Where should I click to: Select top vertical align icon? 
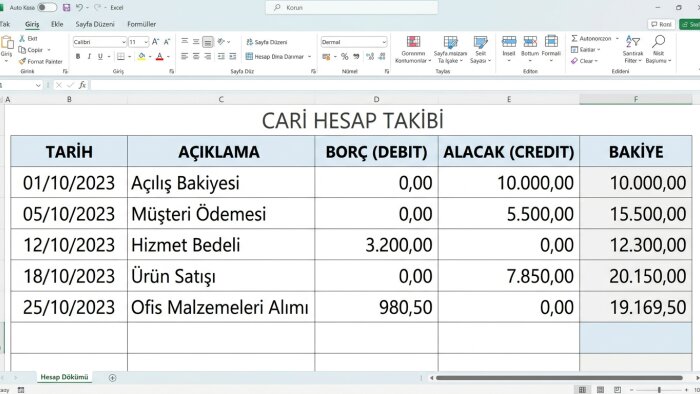[x=184, y=42]
